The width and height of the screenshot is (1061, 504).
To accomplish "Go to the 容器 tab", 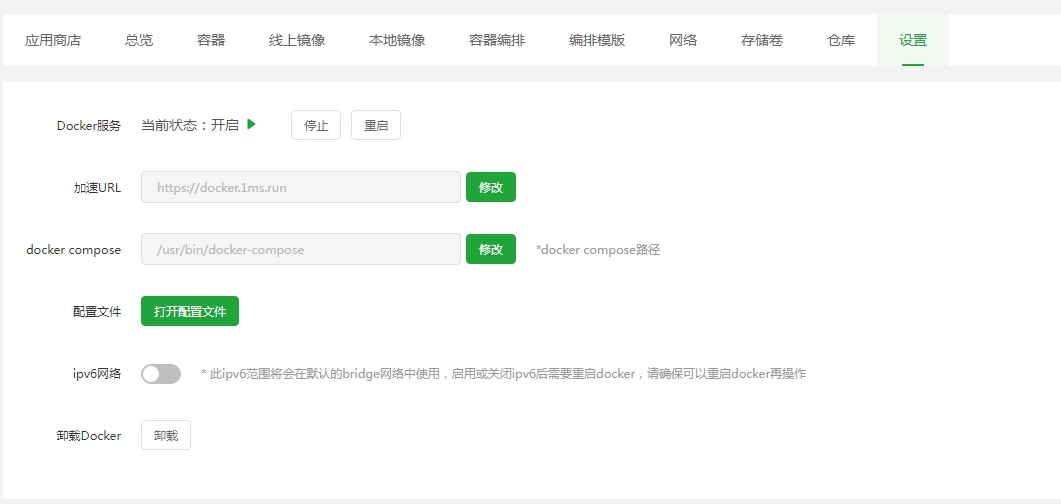I will click(211, 41).
